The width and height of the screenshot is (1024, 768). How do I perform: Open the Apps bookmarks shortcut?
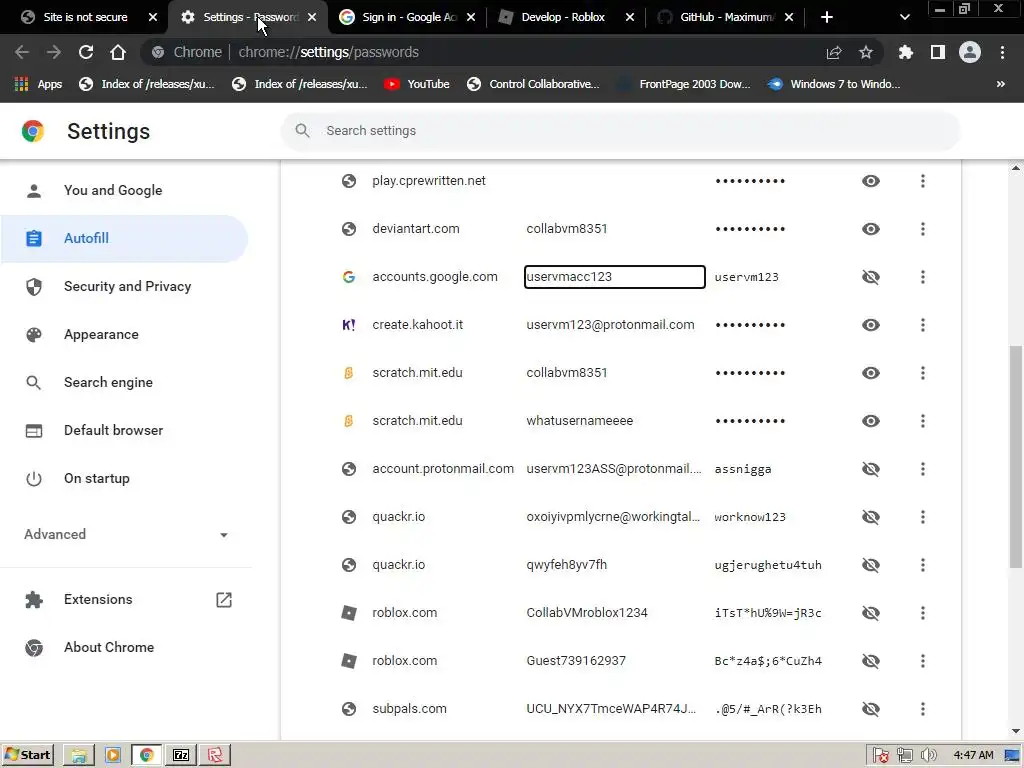[38, 84]
